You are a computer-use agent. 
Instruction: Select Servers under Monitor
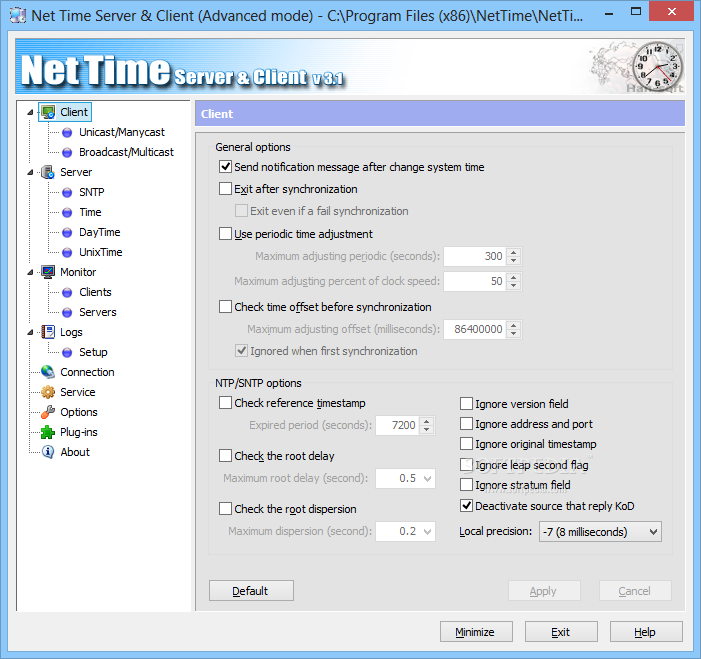pyautogui.click(x=97, y=313)
